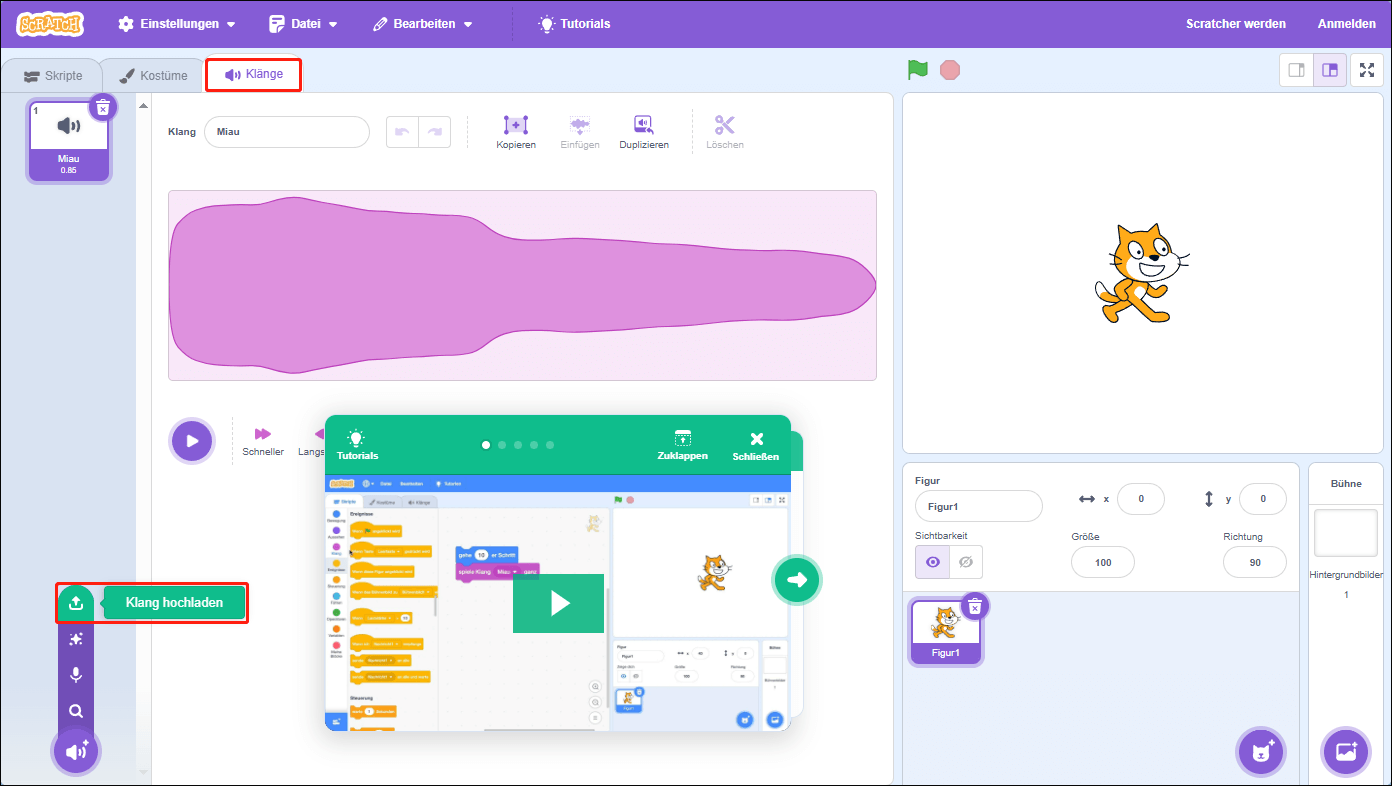Viewport: 1392px width, 786px height.
Task: Click the Scratch logo
Action: pos(50,23)
